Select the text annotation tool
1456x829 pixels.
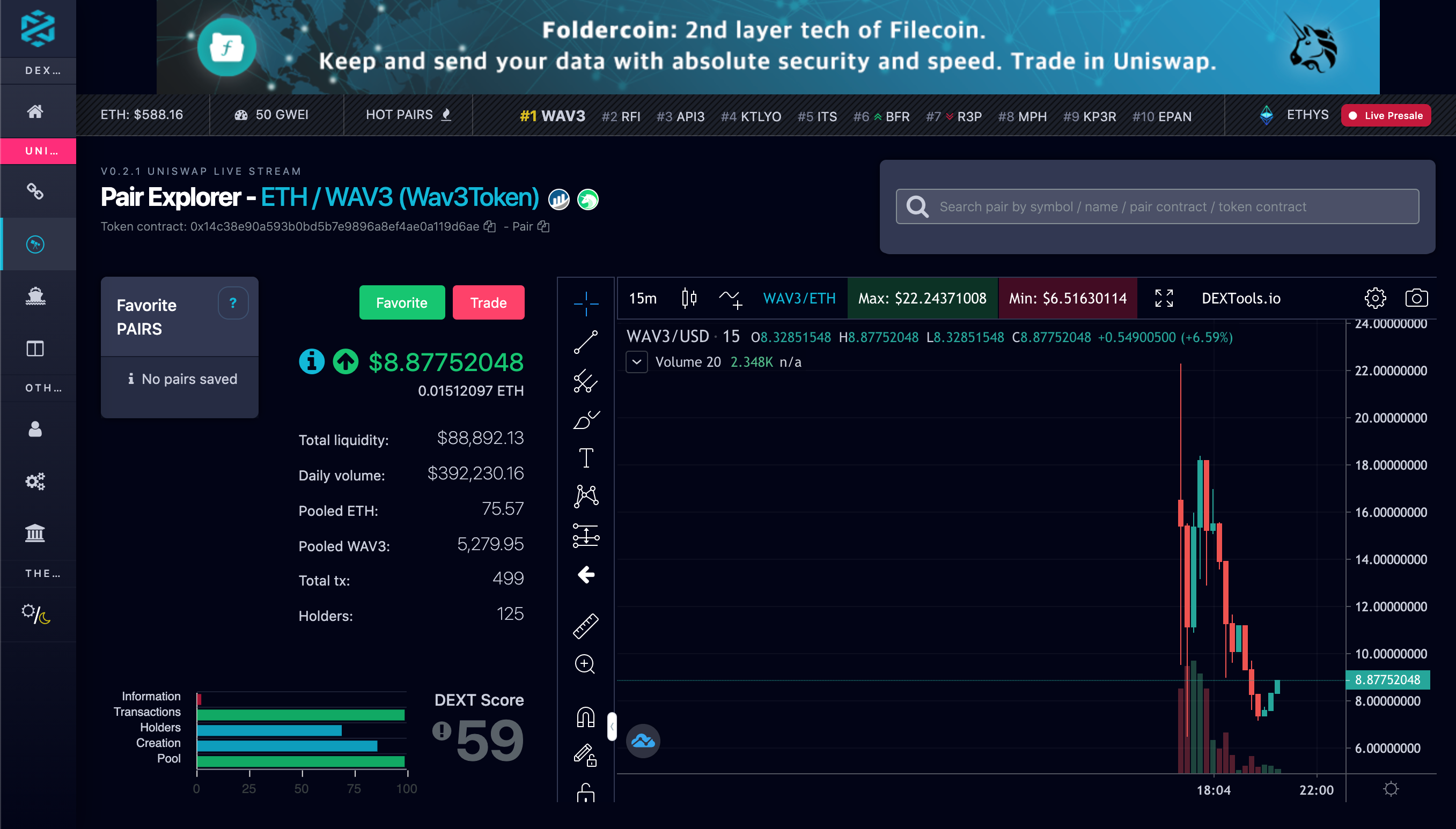point(586,458)
